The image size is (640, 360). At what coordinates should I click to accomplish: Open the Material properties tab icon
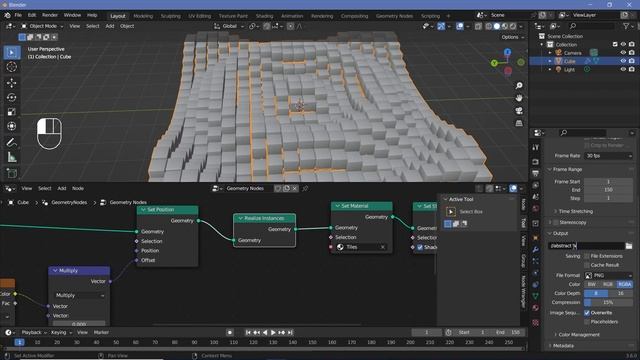(x=536, y=308)
